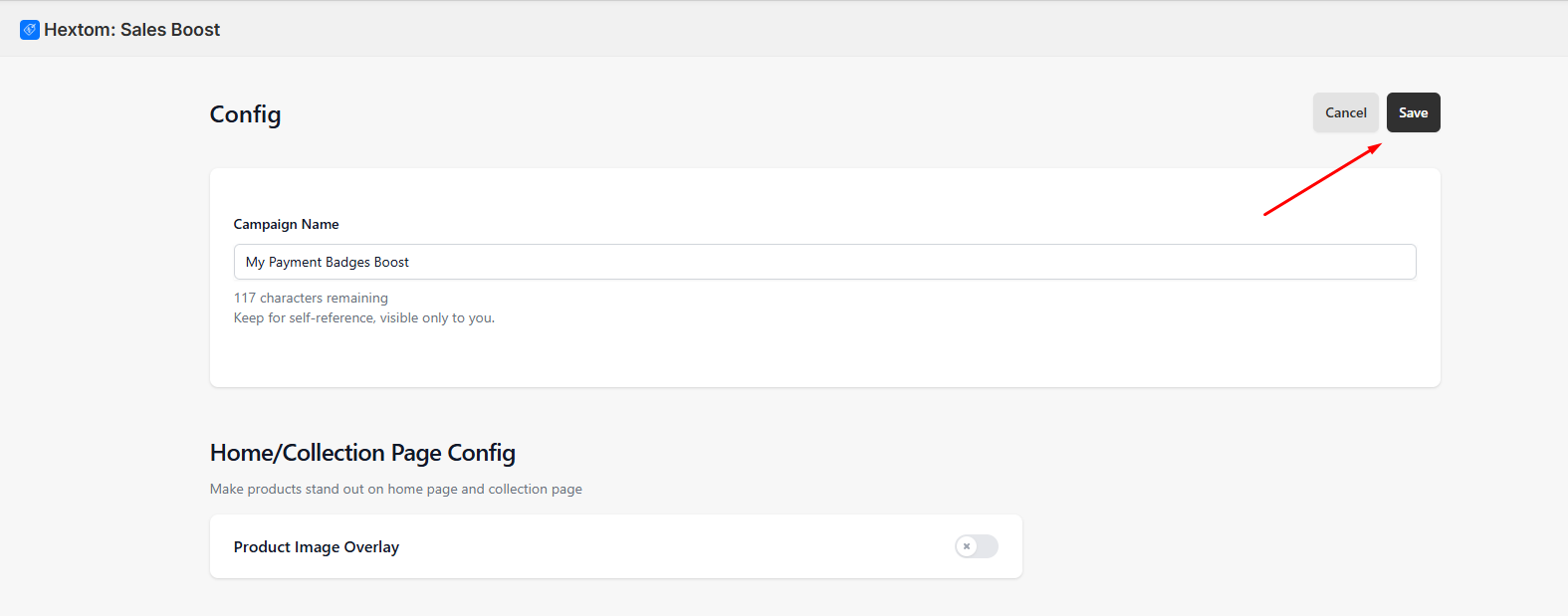Click the Hextom app logo icon
Screen dimensions: 1568x616
(x=30, y=30)
